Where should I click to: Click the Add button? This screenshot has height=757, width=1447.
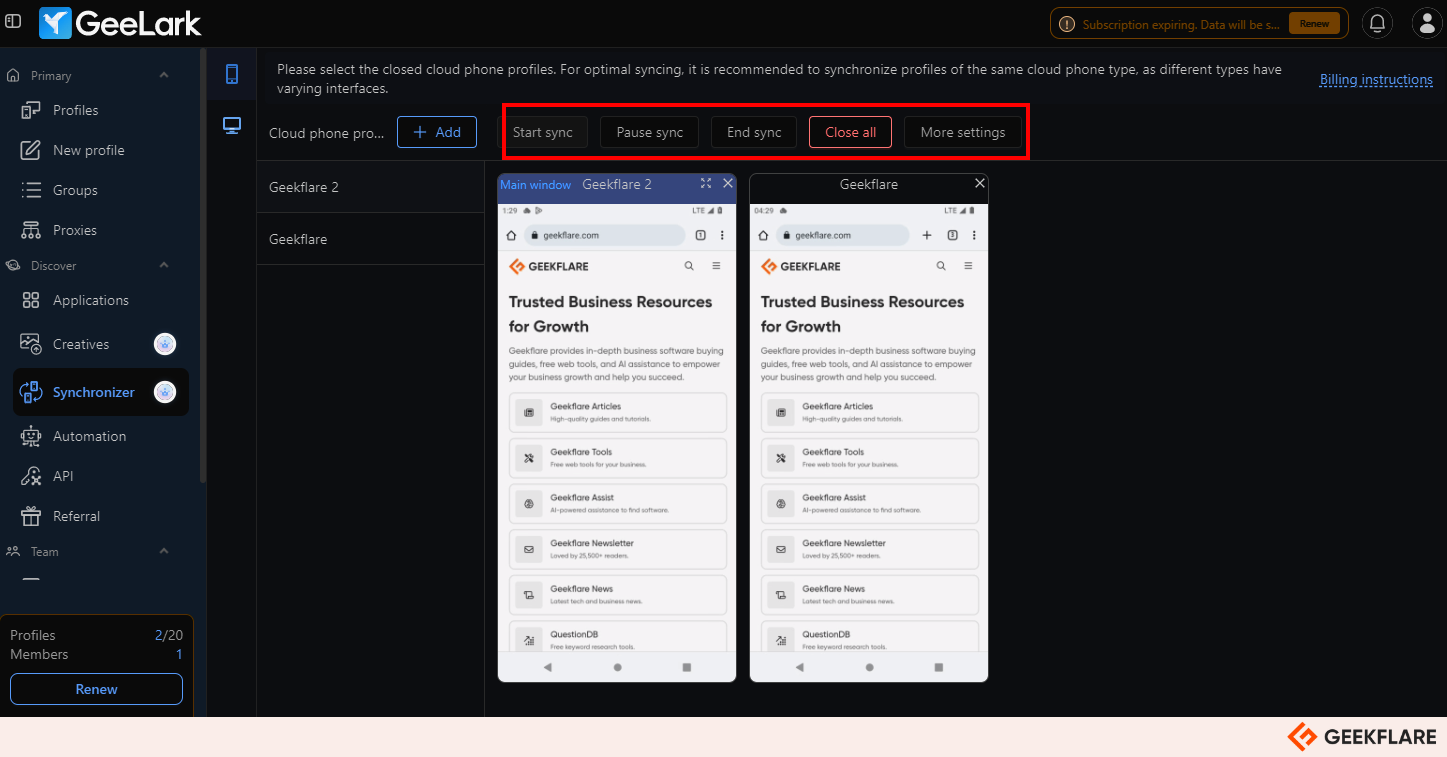437,132
